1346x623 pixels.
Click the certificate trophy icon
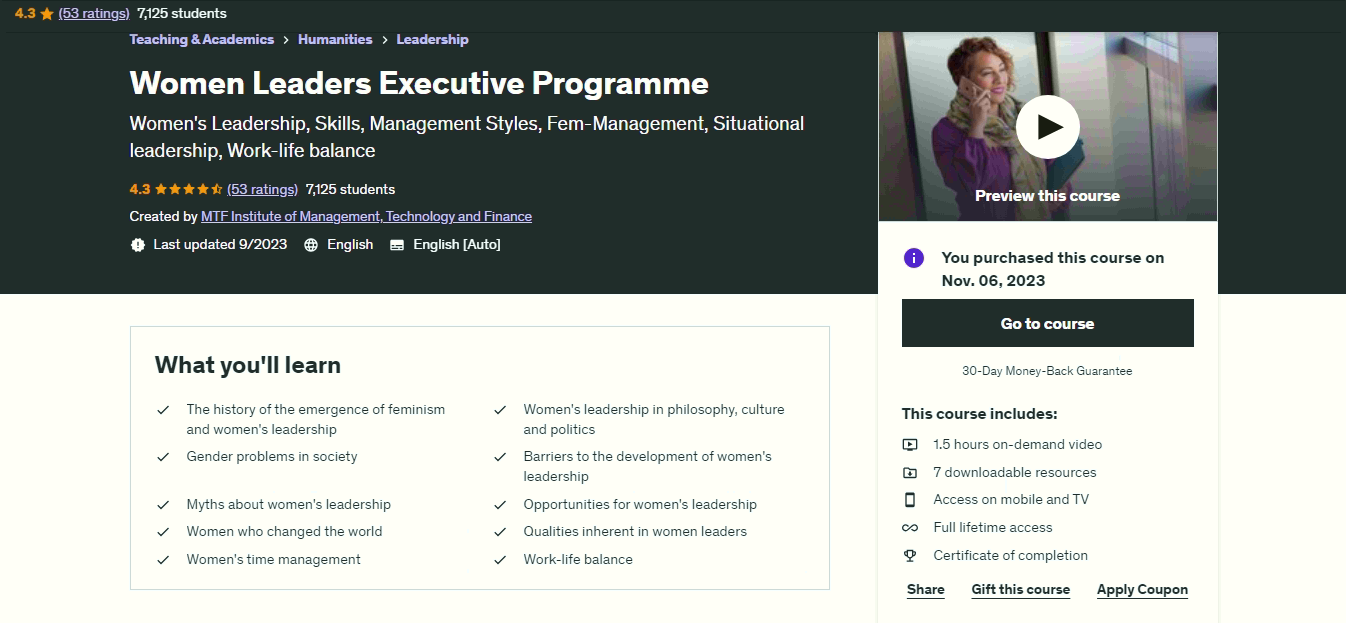(x=910, y=556)
